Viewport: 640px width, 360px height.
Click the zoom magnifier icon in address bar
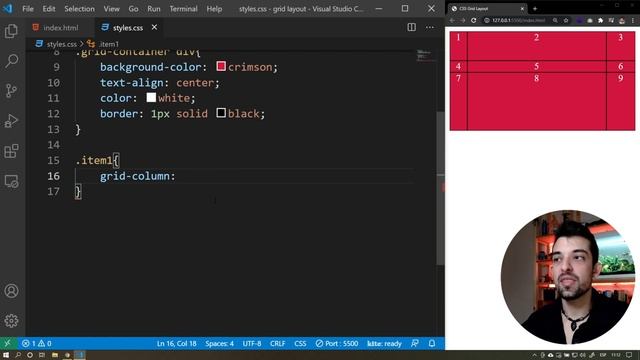(x=555, y=20)
